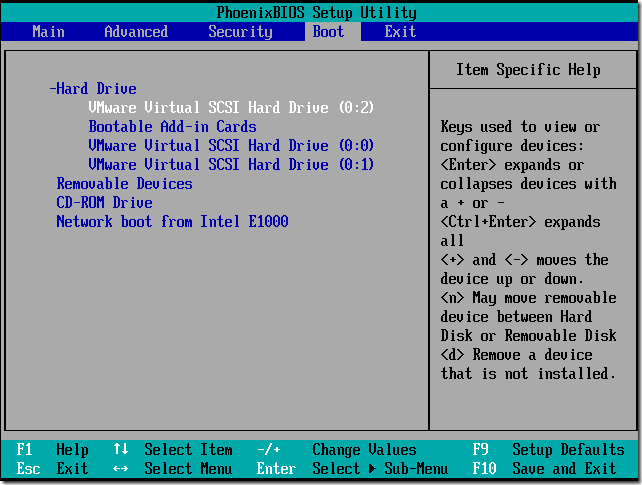Click help text '<Ctrl+Enter> expands'
The height and width of the screenshot is (485, 642).
coord(520,222)
